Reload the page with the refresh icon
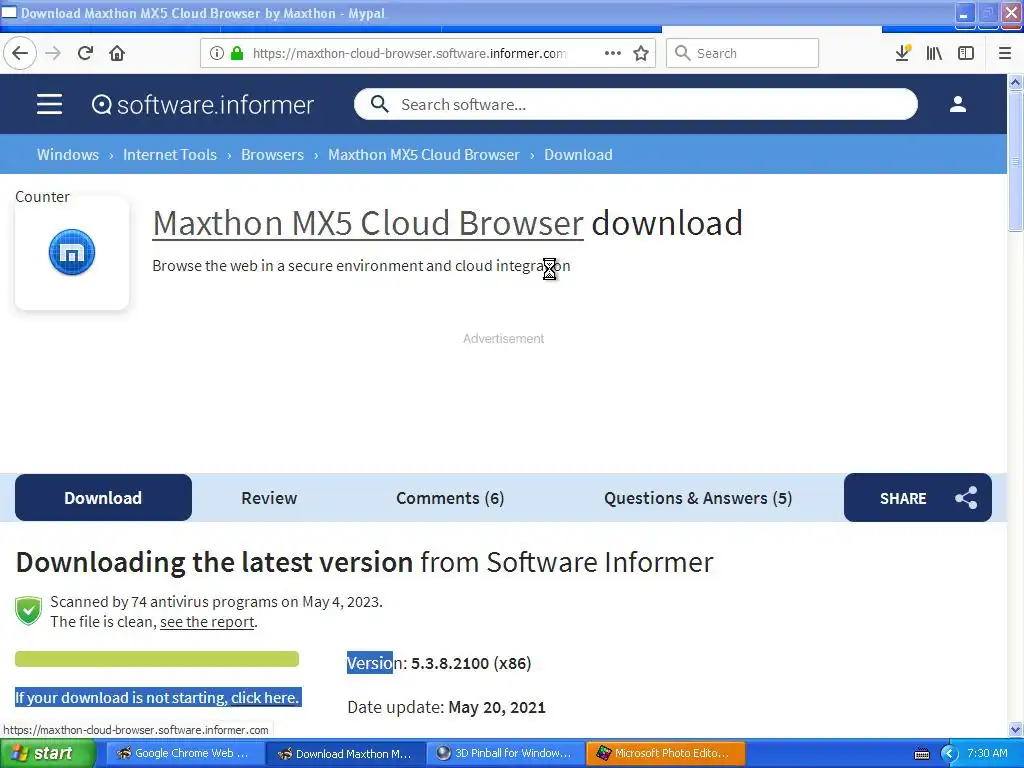Screen dimensions: 1024x768 click(x=85, y=53)
